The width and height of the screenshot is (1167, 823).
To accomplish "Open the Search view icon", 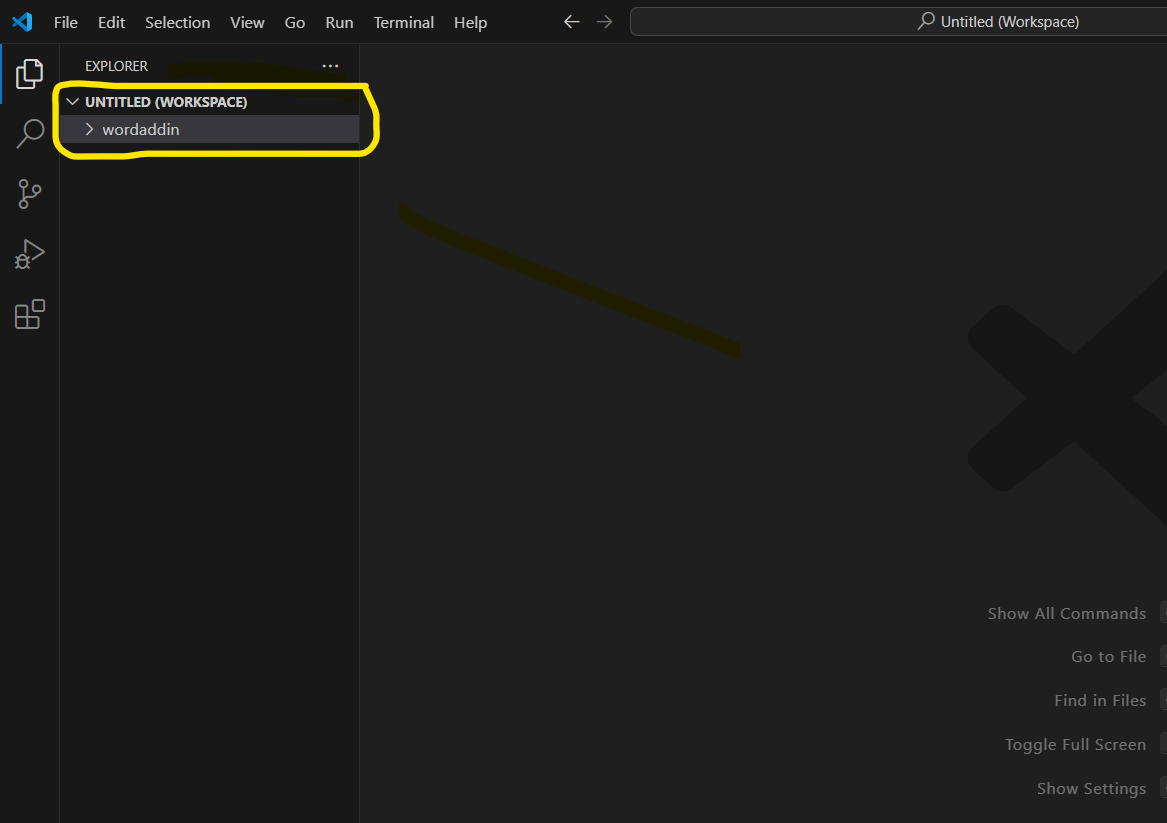I will pyautogui.click(x=30, y=133).
